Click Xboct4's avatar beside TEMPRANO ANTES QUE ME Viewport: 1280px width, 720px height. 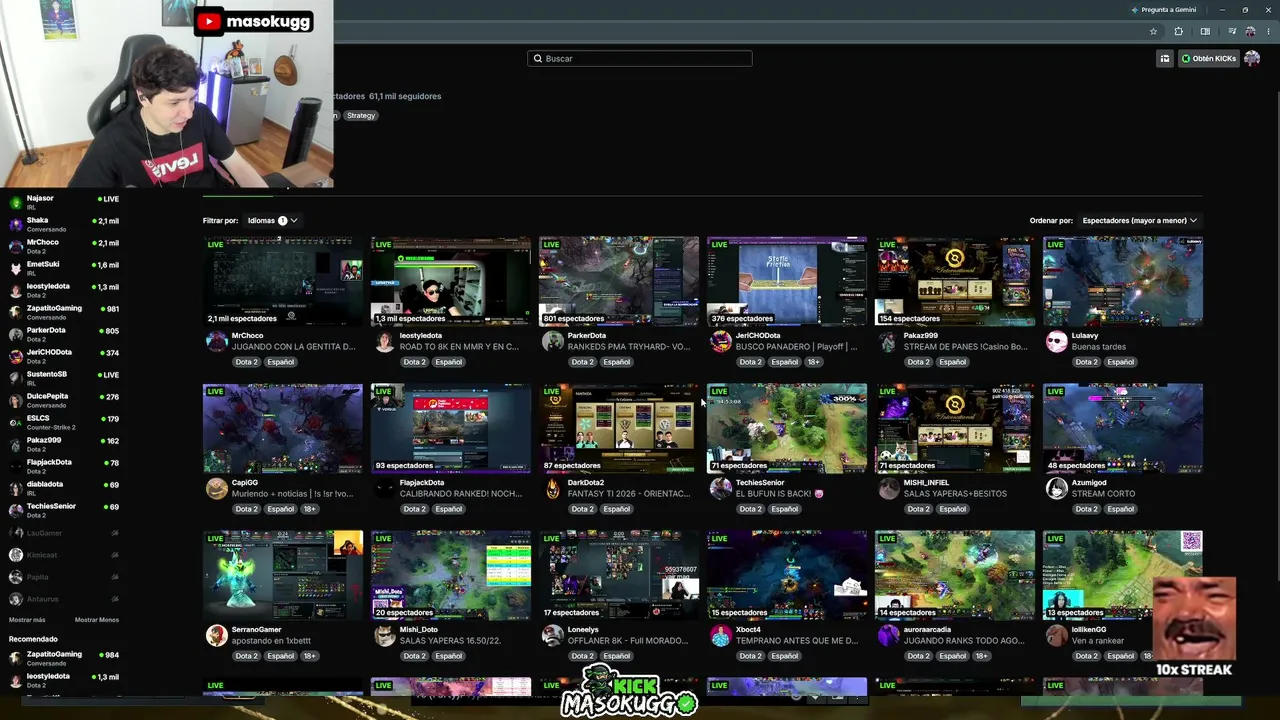(x=721, y=636)
